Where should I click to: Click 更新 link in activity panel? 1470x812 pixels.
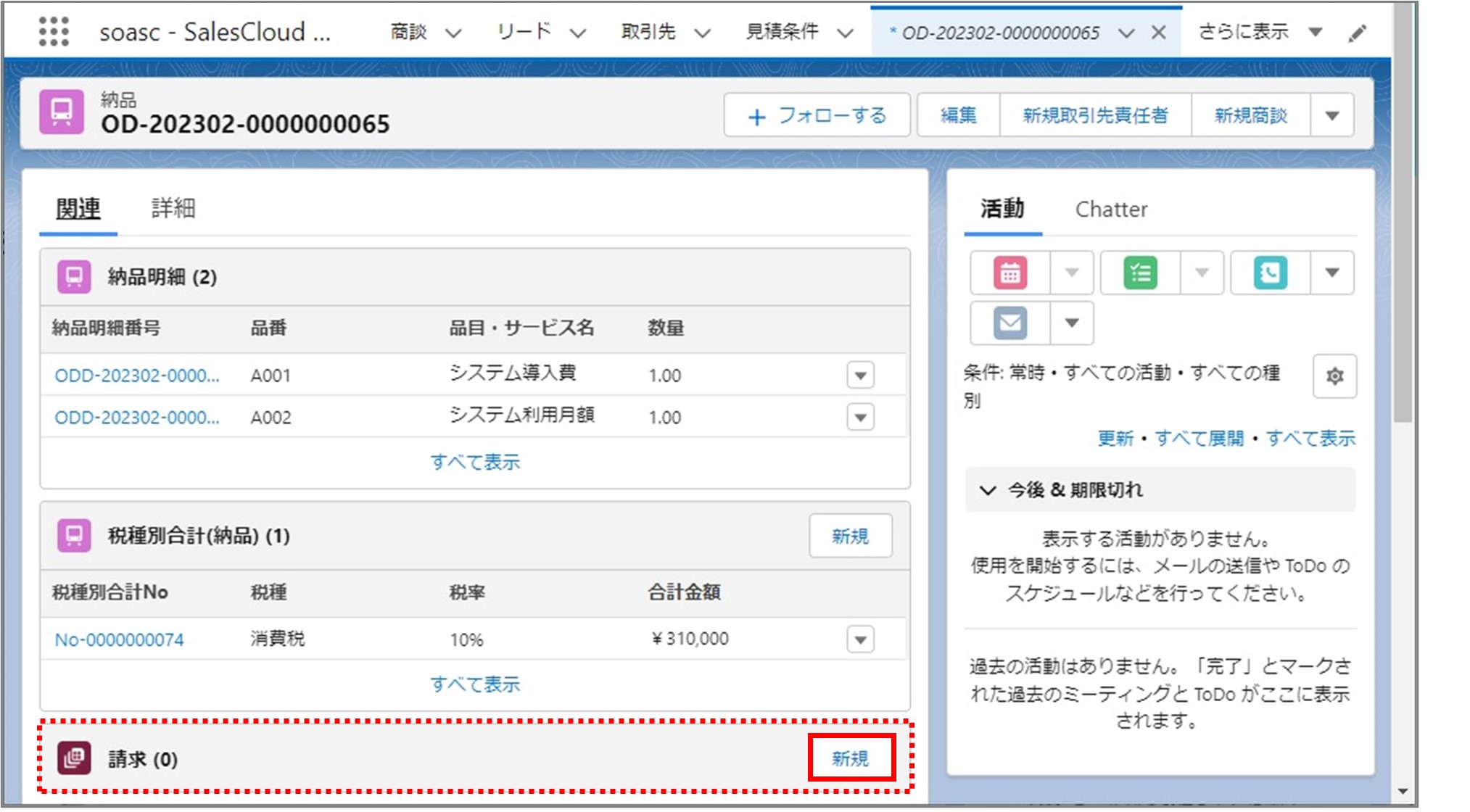point(1115,439)
